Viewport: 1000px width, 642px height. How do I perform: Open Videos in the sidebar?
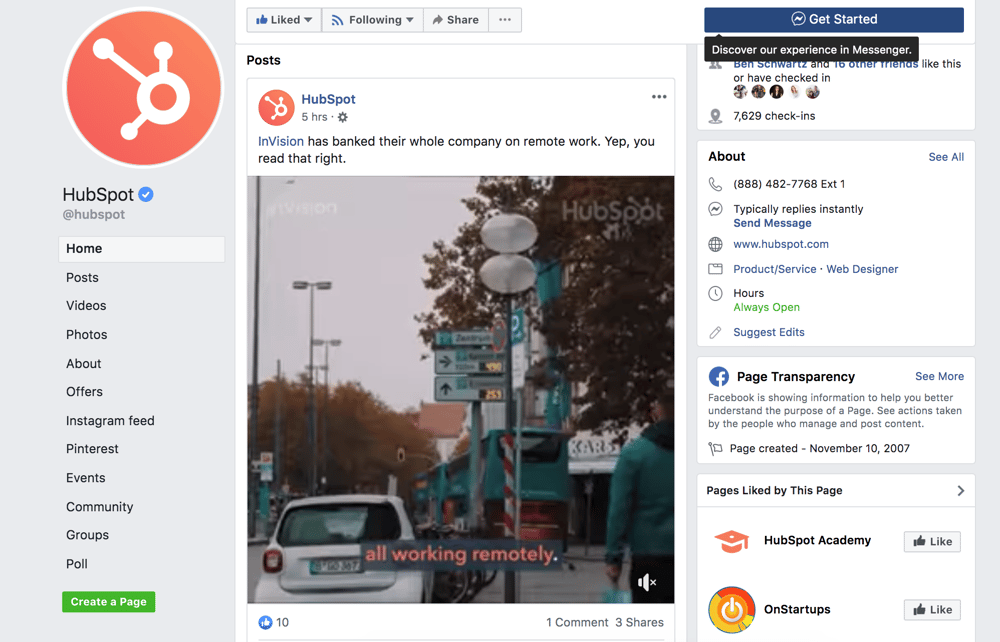[86, 305]
